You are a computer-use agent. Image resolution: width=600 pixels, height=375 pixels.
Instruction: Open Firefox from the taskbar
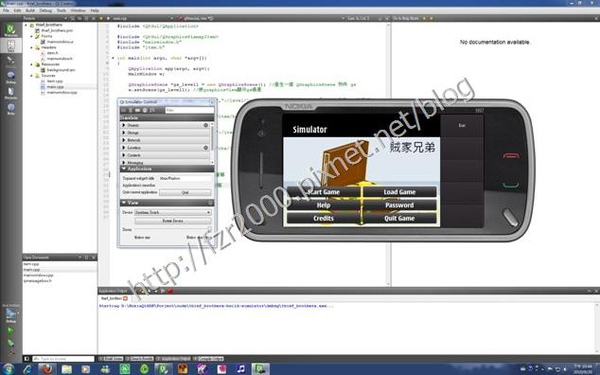47,369
